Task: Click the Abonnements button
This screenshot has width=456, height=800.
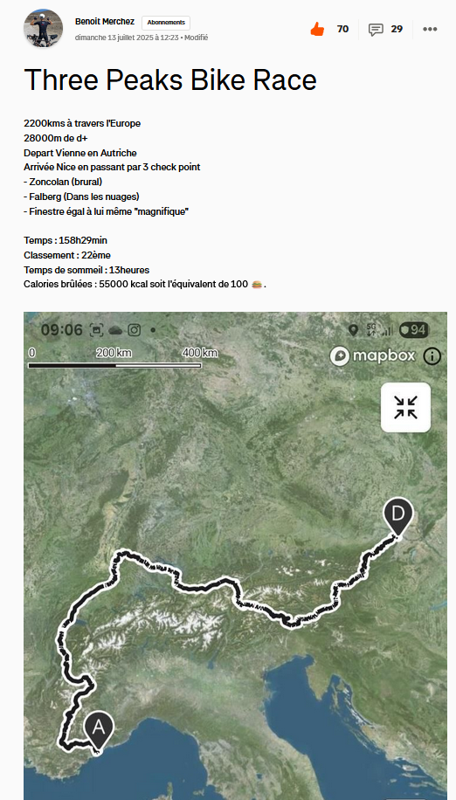Action: [166, 22]
